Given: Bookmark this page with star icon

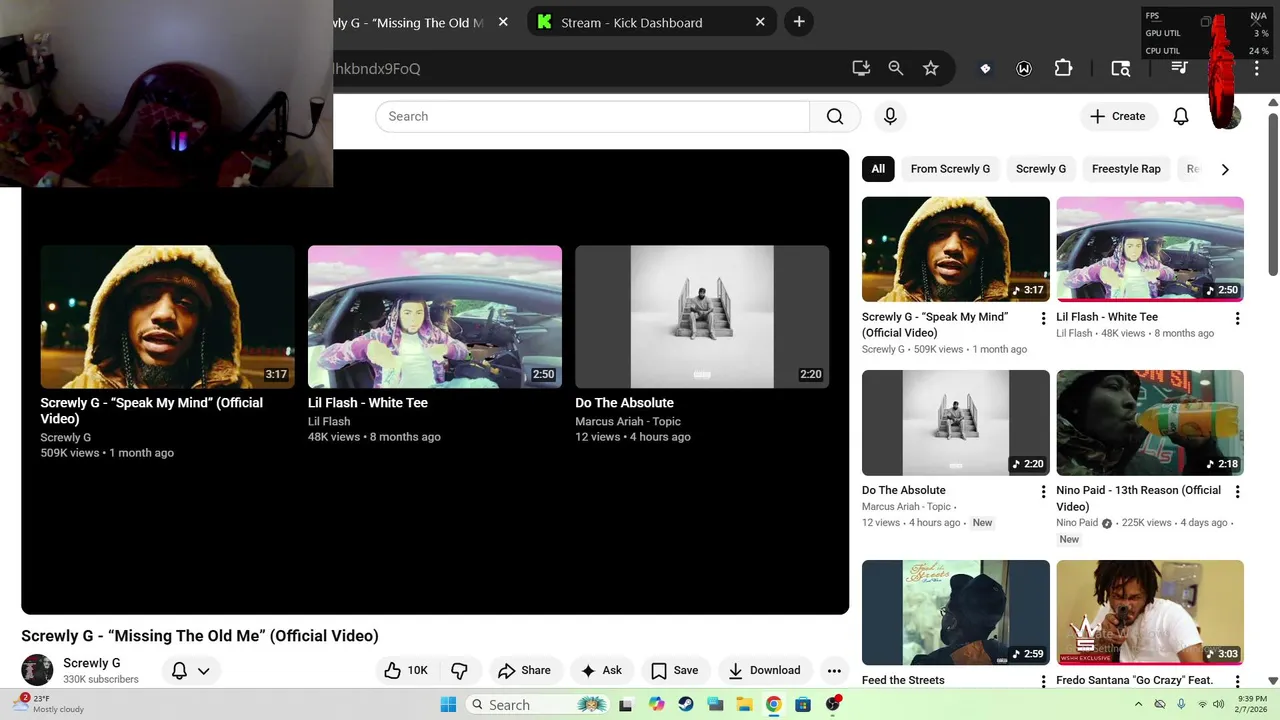Looking at the screenshot, I should coord(931,68).
